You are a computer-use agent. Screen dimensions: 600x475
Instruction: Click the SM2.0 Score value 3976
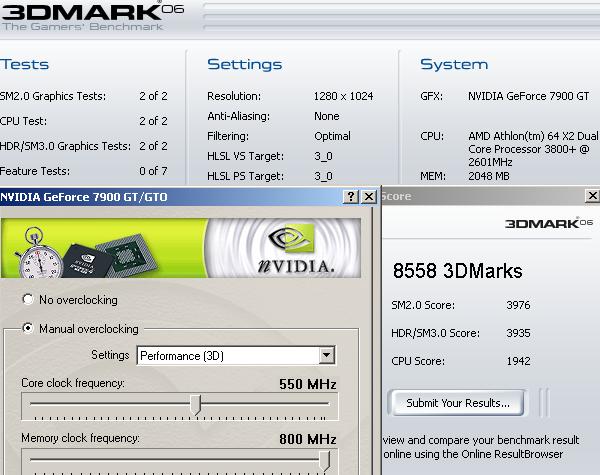coord(518,305)
